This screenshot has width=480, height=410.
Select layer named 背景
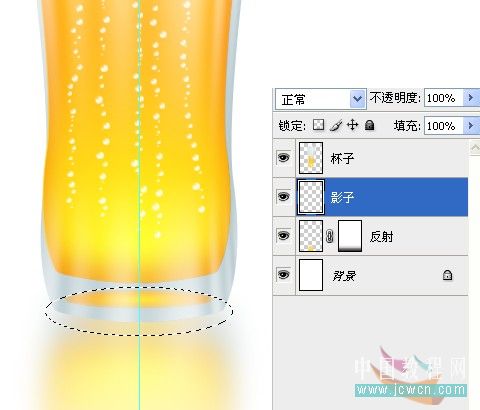point(345,276)
